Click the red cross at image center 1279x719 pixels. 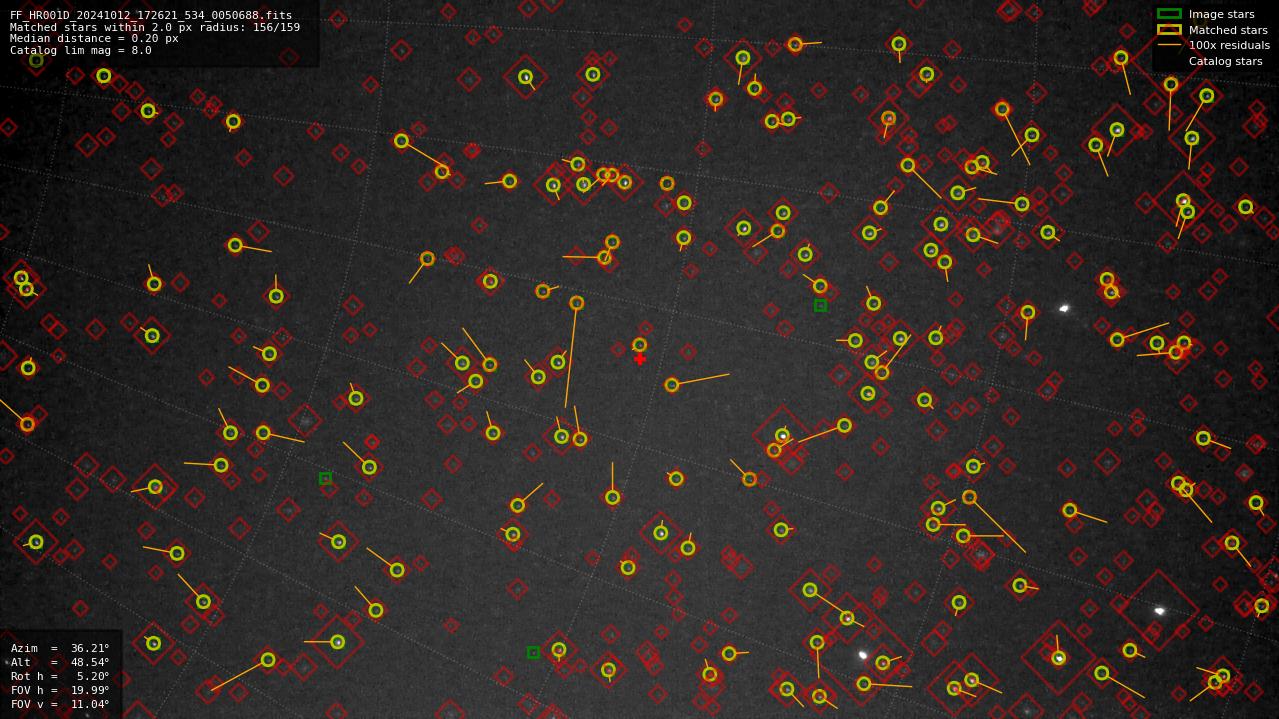coord(640,359)
